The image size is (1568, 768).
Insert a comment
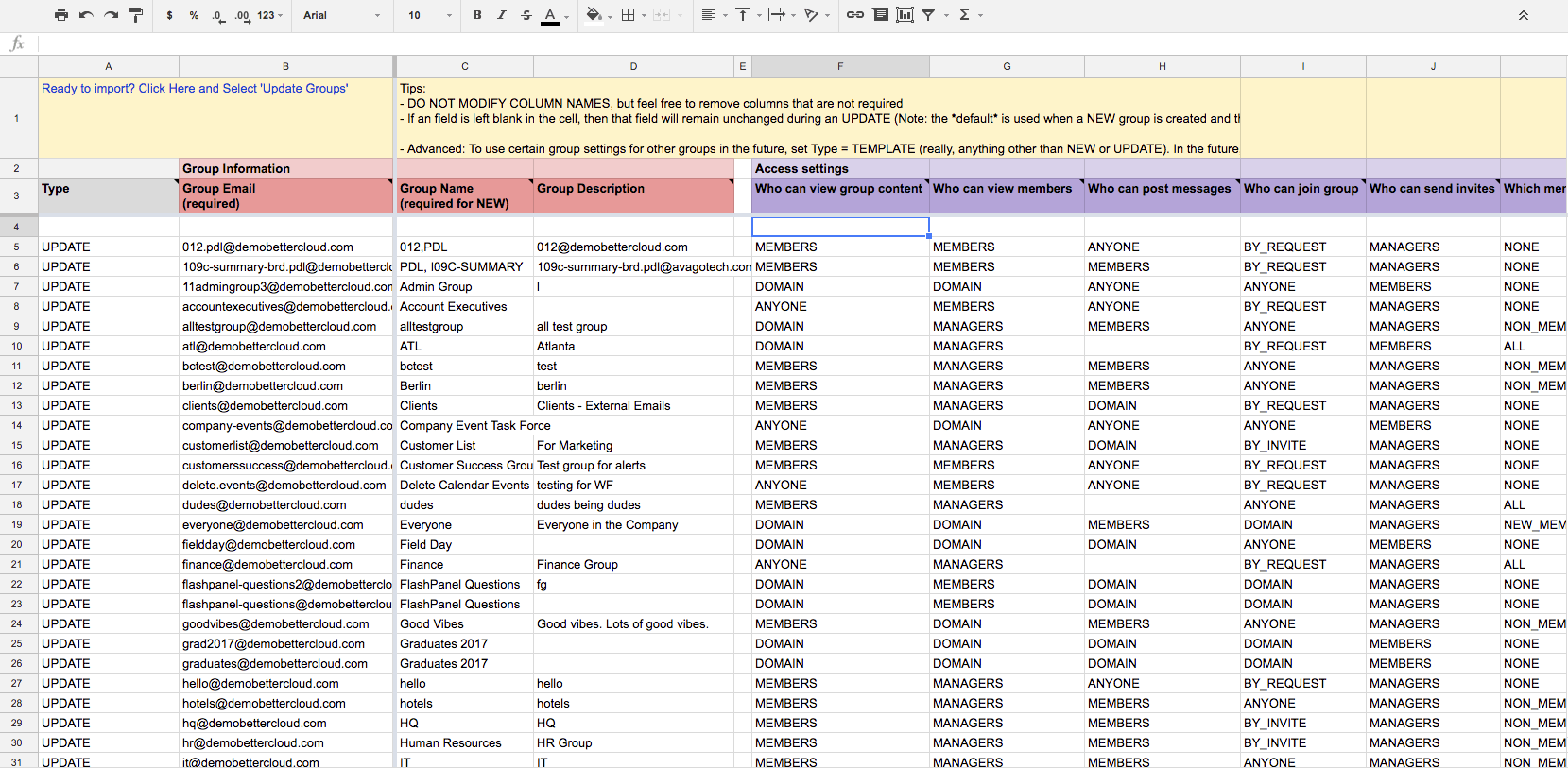click(x=881, y=15)
